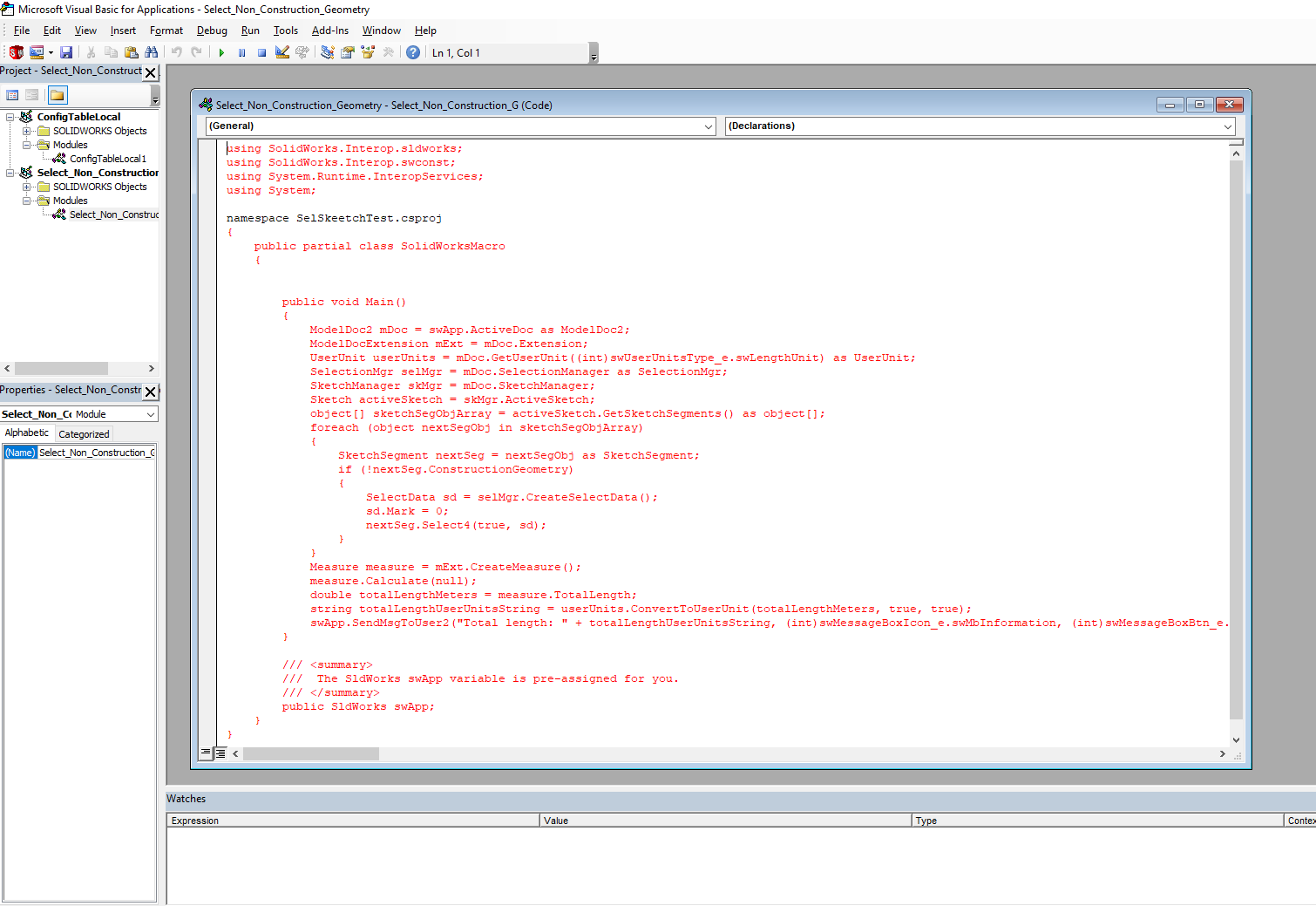Open the Debug menu

pyautogui.click(x=212, y=31)
